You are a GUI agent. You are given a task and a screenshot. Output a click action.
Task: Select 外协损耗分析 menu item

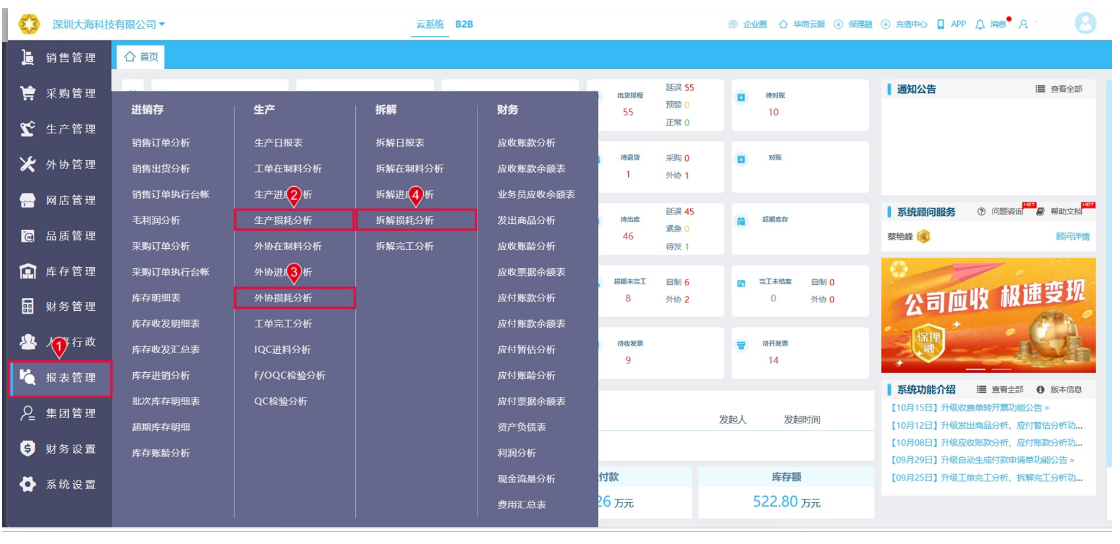294,297
